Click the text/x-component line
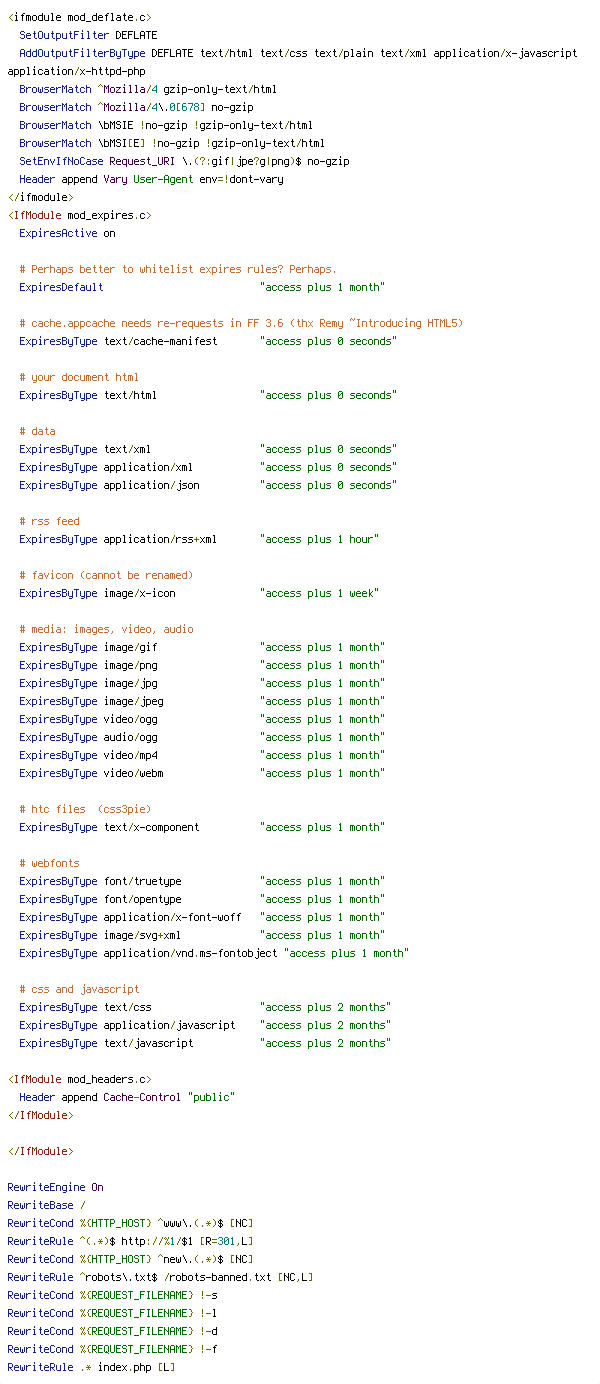 coord(202,827)
